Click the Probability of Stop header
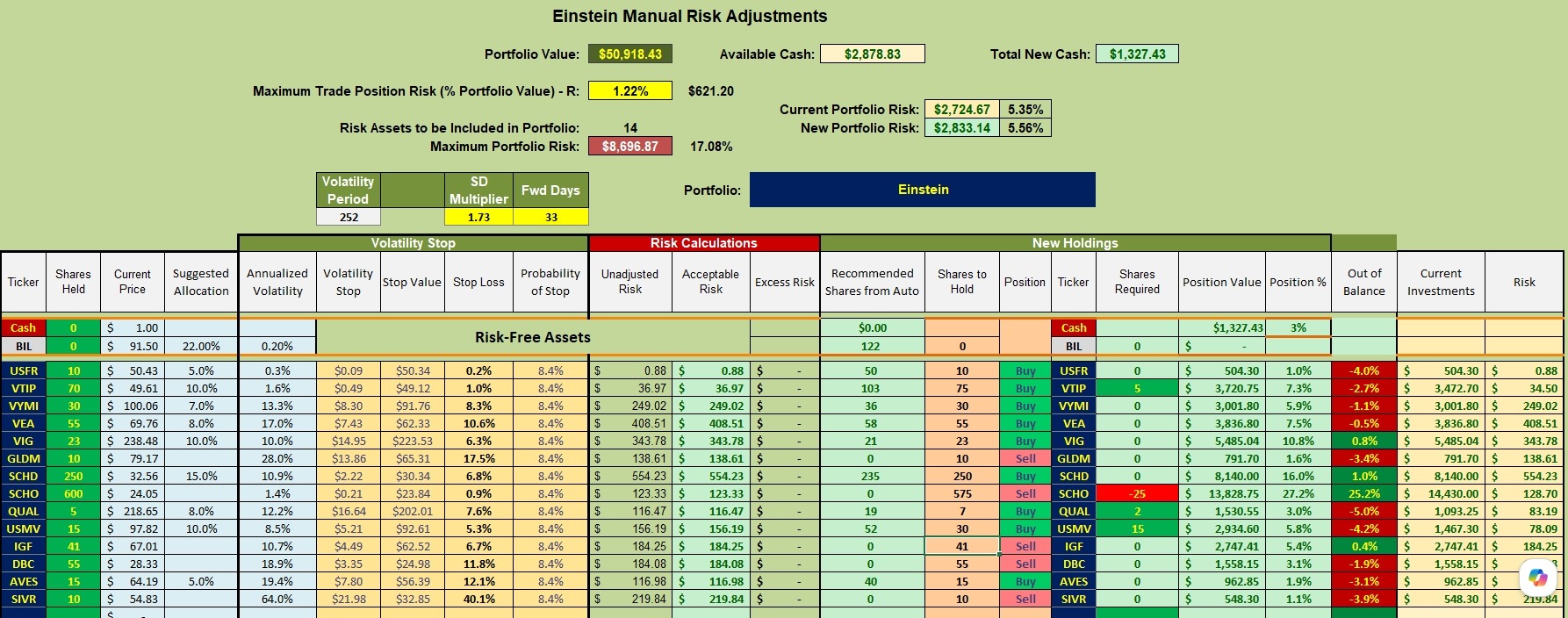1568x618 pixels. click(x=550, y=282)
